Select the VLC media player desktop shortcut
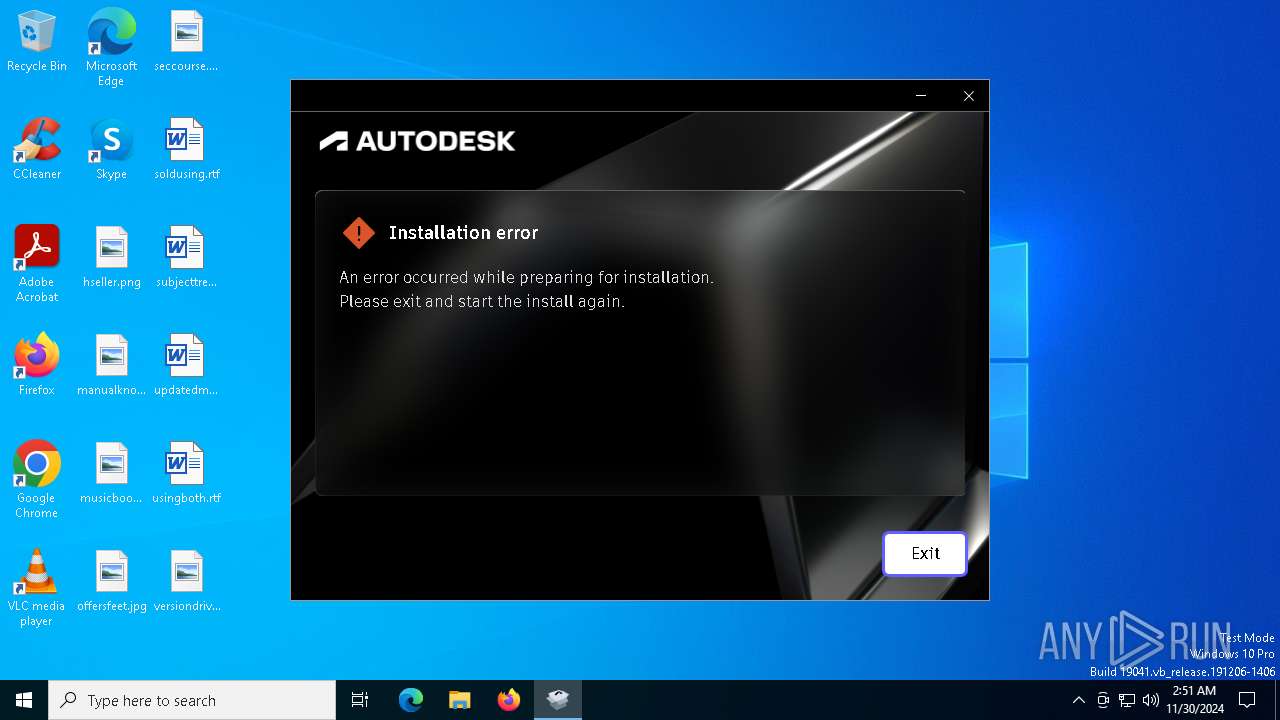 tap(37, 587)
